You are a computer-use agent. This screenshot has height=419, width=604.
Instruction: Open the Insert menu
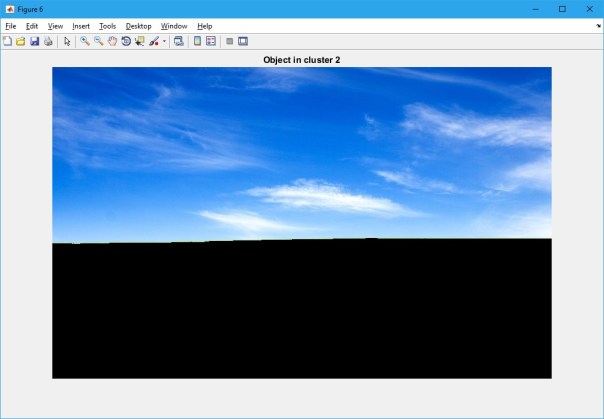coord(80,25)
